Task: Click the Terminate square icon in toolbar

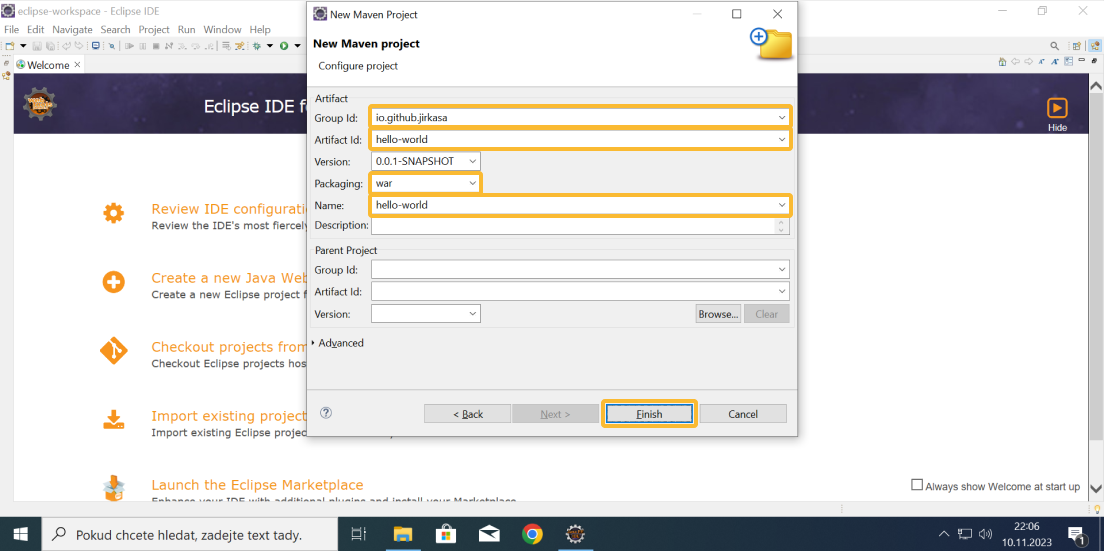Action: tap(156, 46)
